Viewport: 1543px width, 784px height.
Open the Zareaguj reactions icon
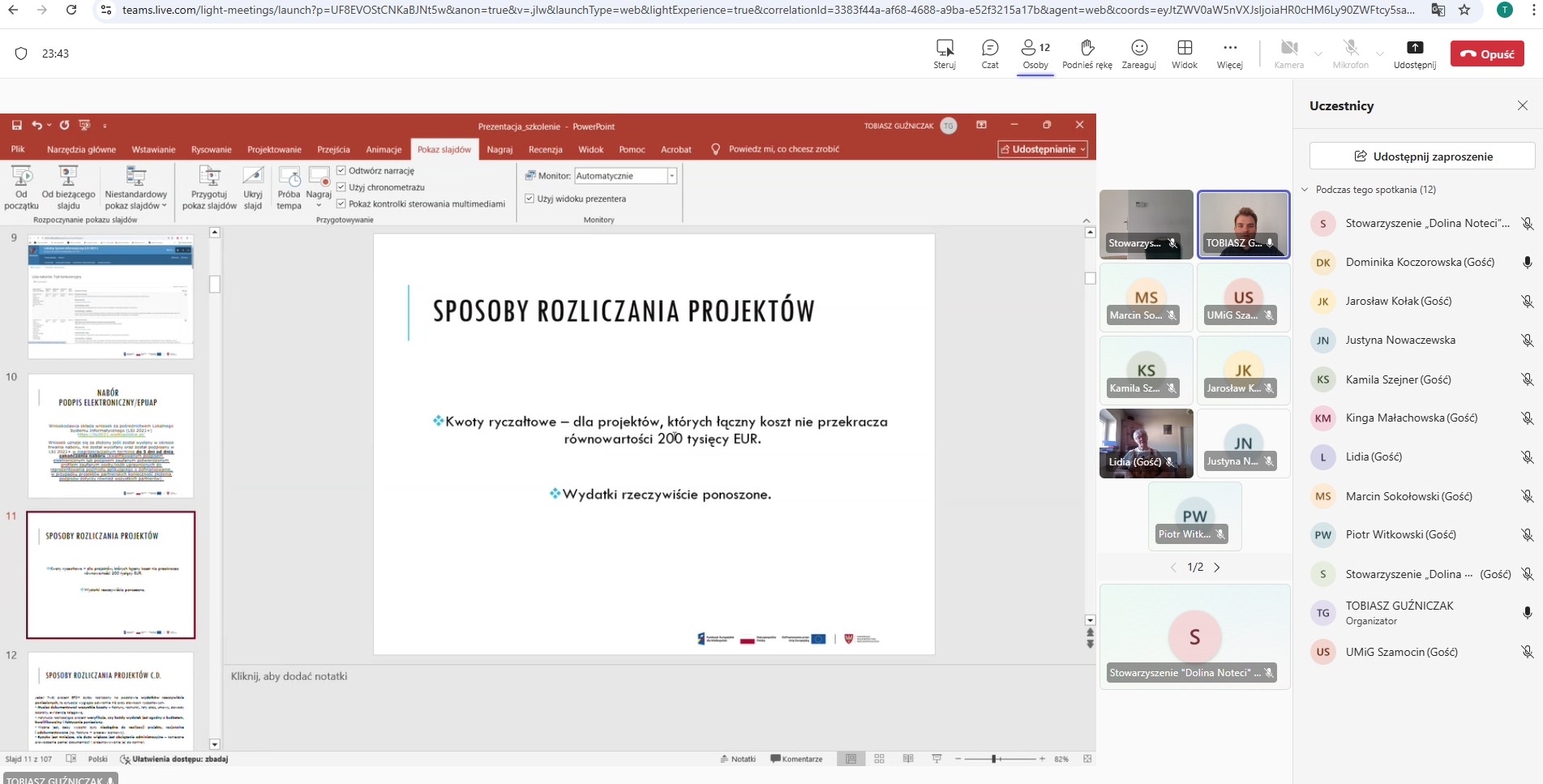1138,49
